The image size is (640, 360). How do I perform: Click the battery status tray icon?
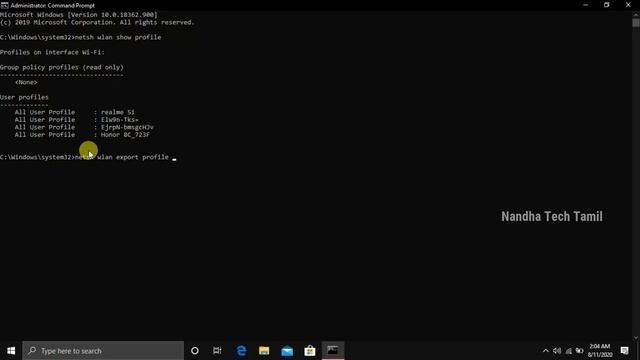click(x=579, y=351)
